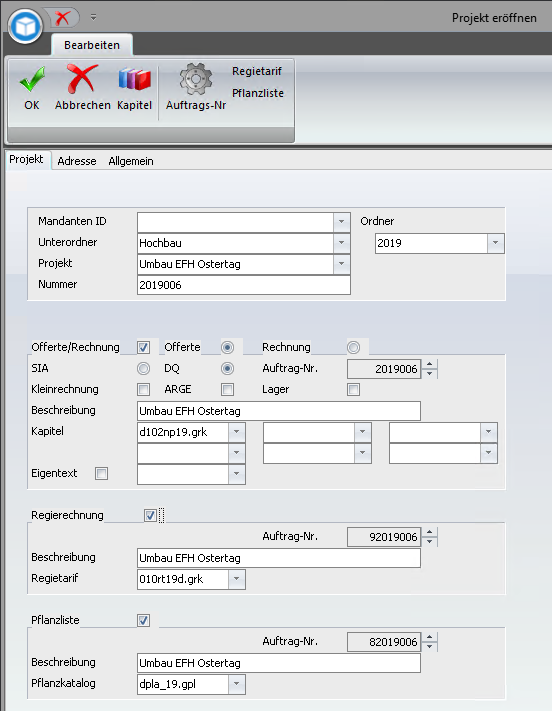Open the quick-access toolbar customize arrow
This screenshot has width=552, height=711.
point(93,17)
